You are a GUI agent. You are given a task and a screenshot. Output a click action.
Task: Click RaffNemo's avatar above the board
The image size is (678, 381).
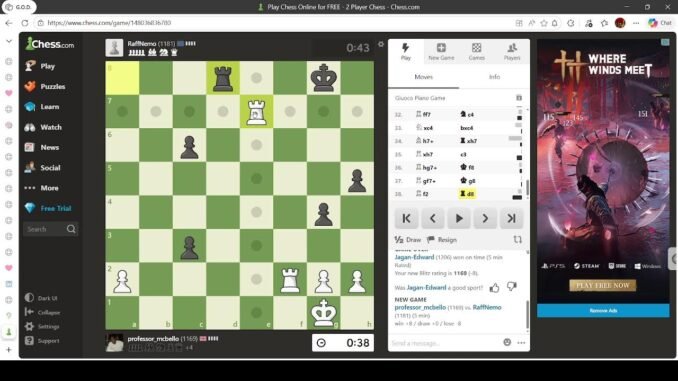point(114,48)
